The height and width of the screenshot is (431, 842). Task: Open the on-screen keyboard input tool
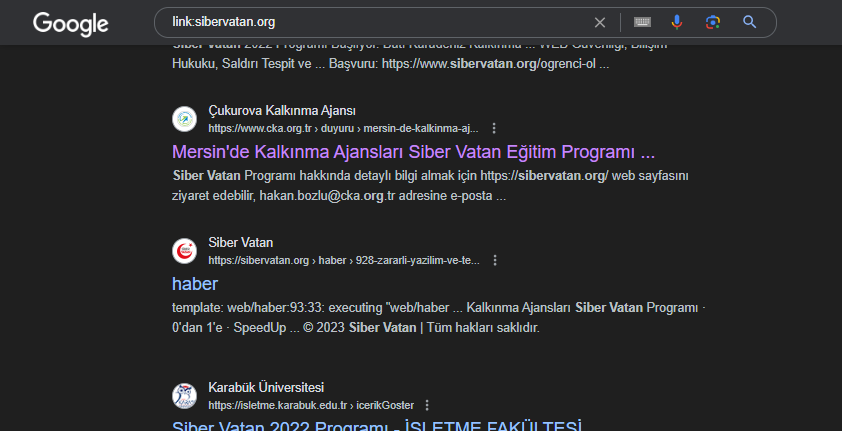point(642,22)
